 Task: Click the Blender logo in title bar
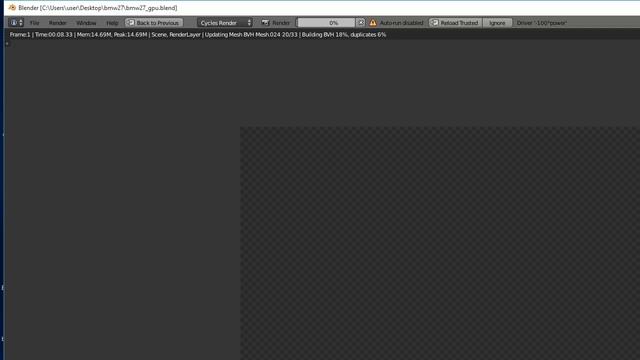tap(12, 7)
